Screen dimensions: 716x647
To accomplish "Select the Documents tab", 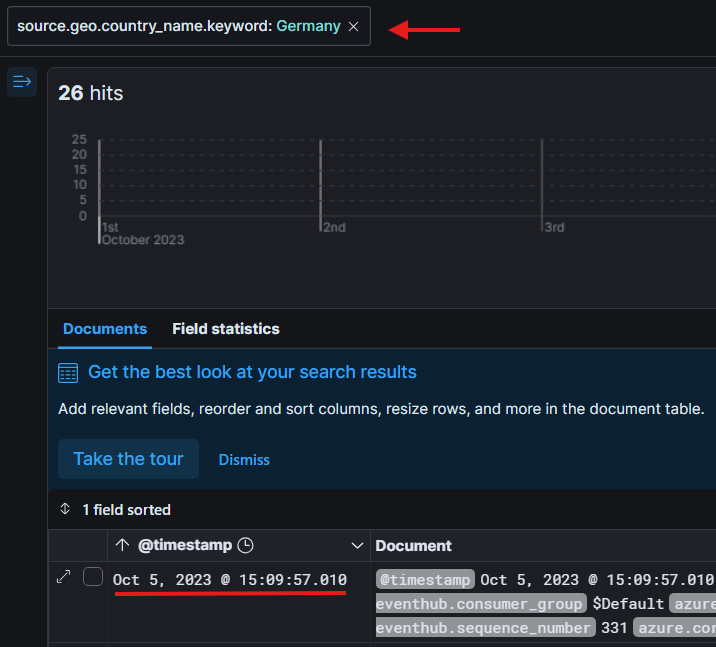I will (x=105, y=329).
